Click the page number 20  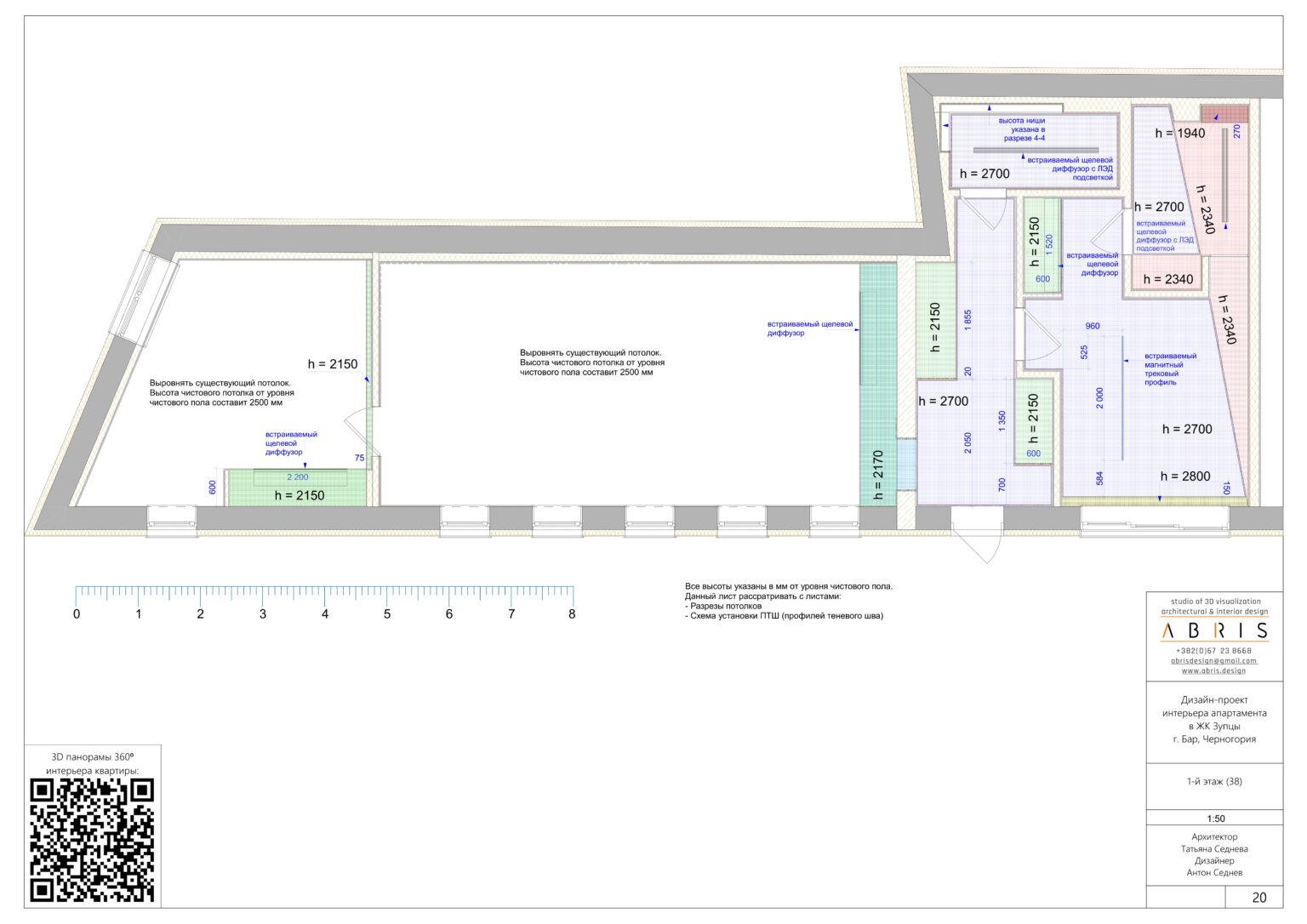(x=1259, y=898)
